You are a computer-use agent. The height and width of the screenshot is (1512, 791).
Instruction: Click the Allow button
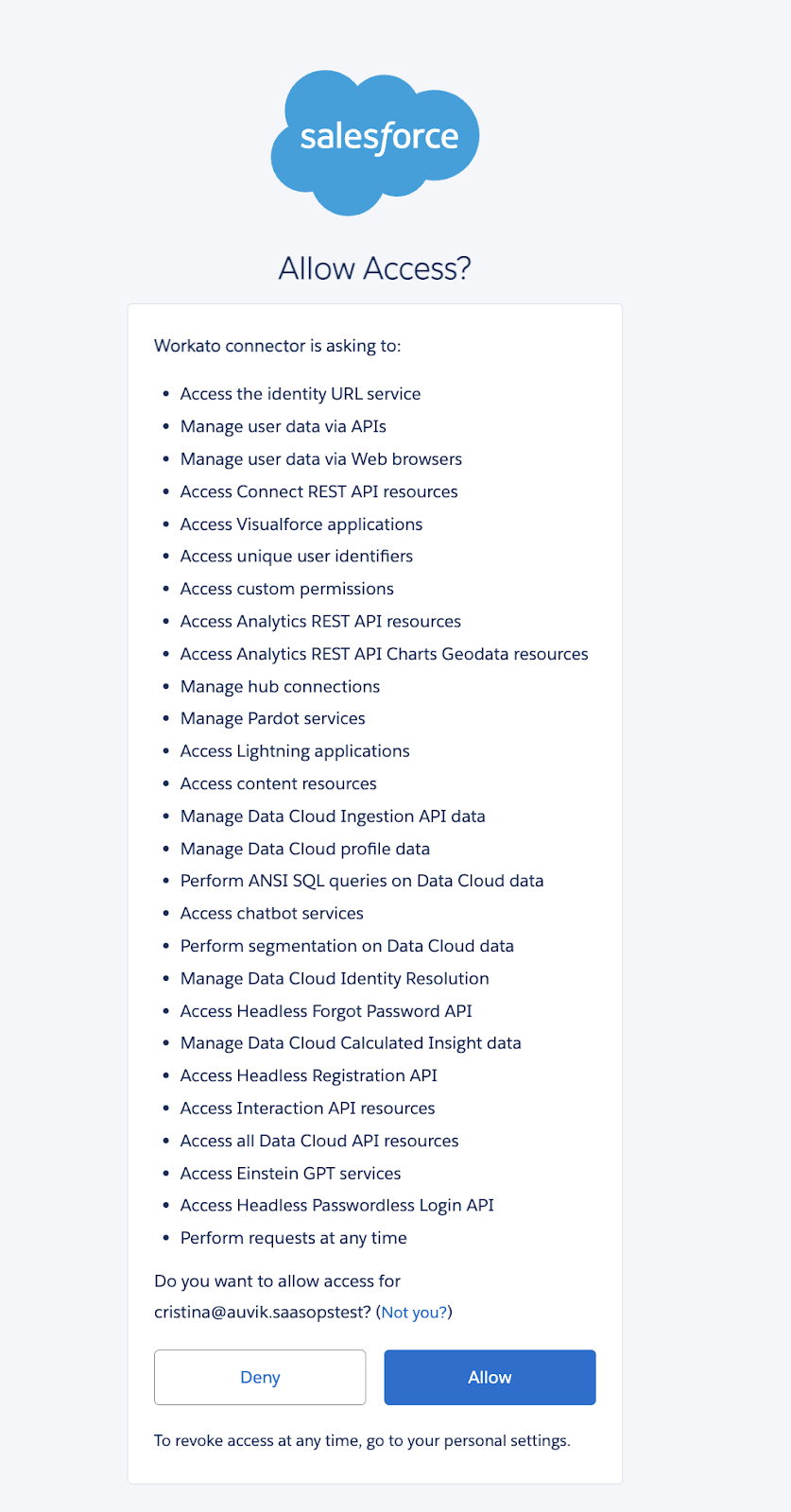tap(490, 1377)
